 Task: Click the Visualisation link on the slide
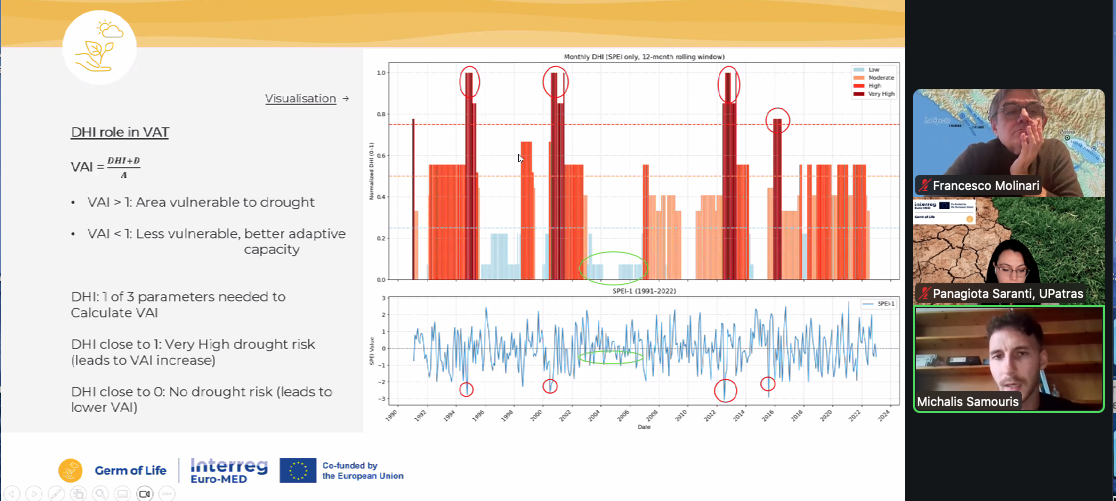pos(300,99)
